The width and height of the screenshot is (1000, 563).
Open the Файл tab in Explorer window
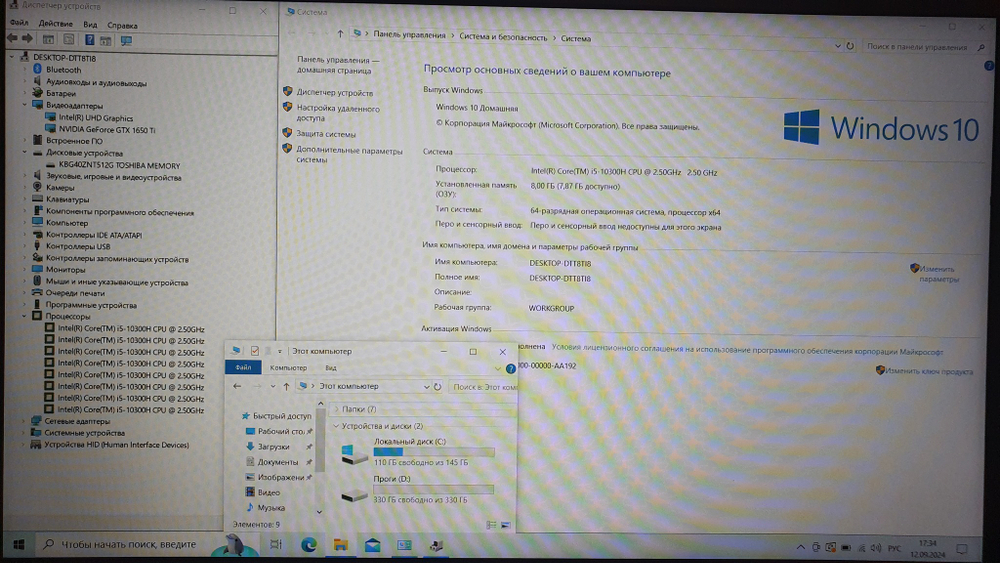pos(243,367)
